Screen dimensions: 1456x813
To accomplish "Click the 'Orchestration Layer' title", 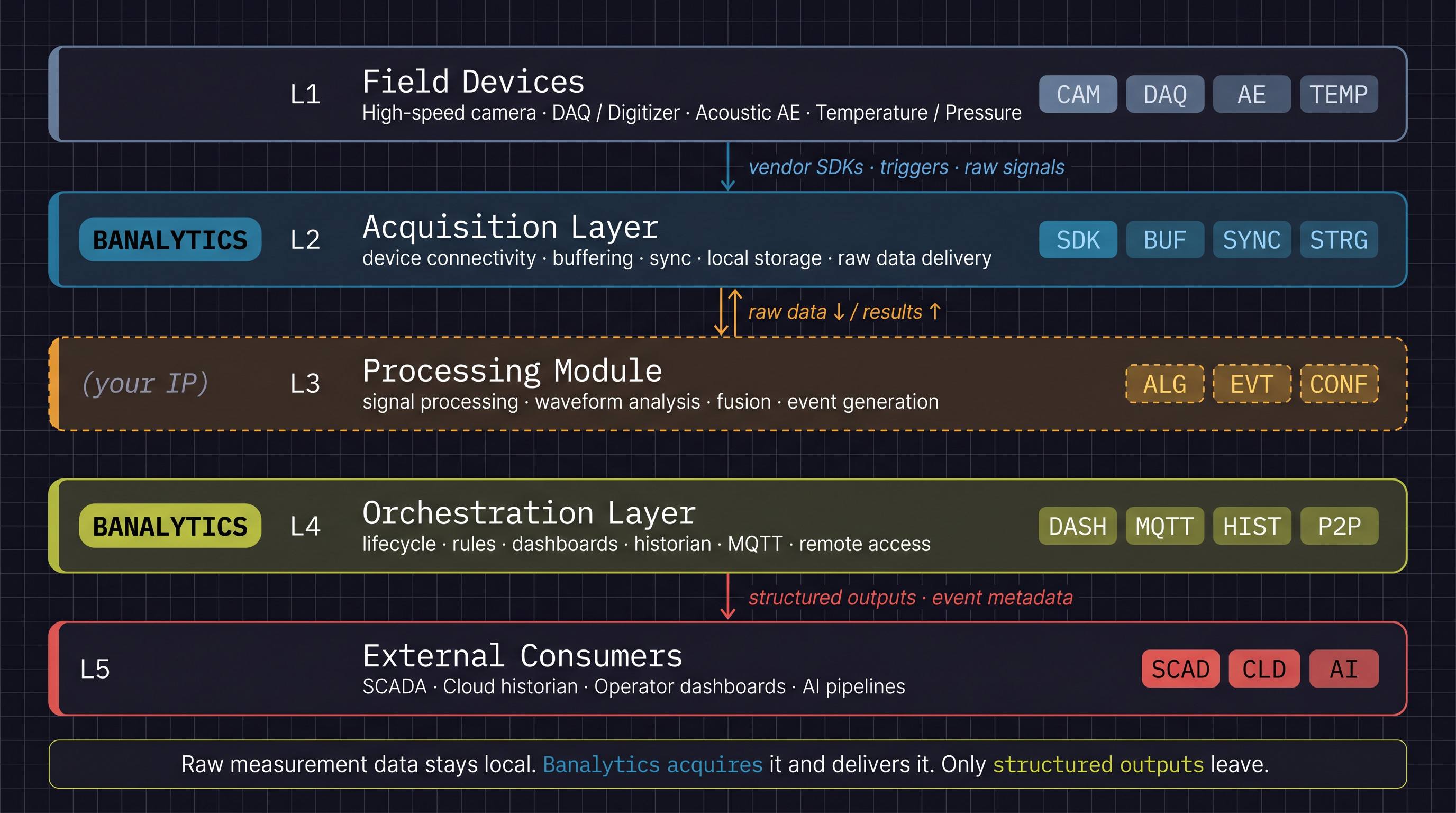I will click(x=529, y=513).
